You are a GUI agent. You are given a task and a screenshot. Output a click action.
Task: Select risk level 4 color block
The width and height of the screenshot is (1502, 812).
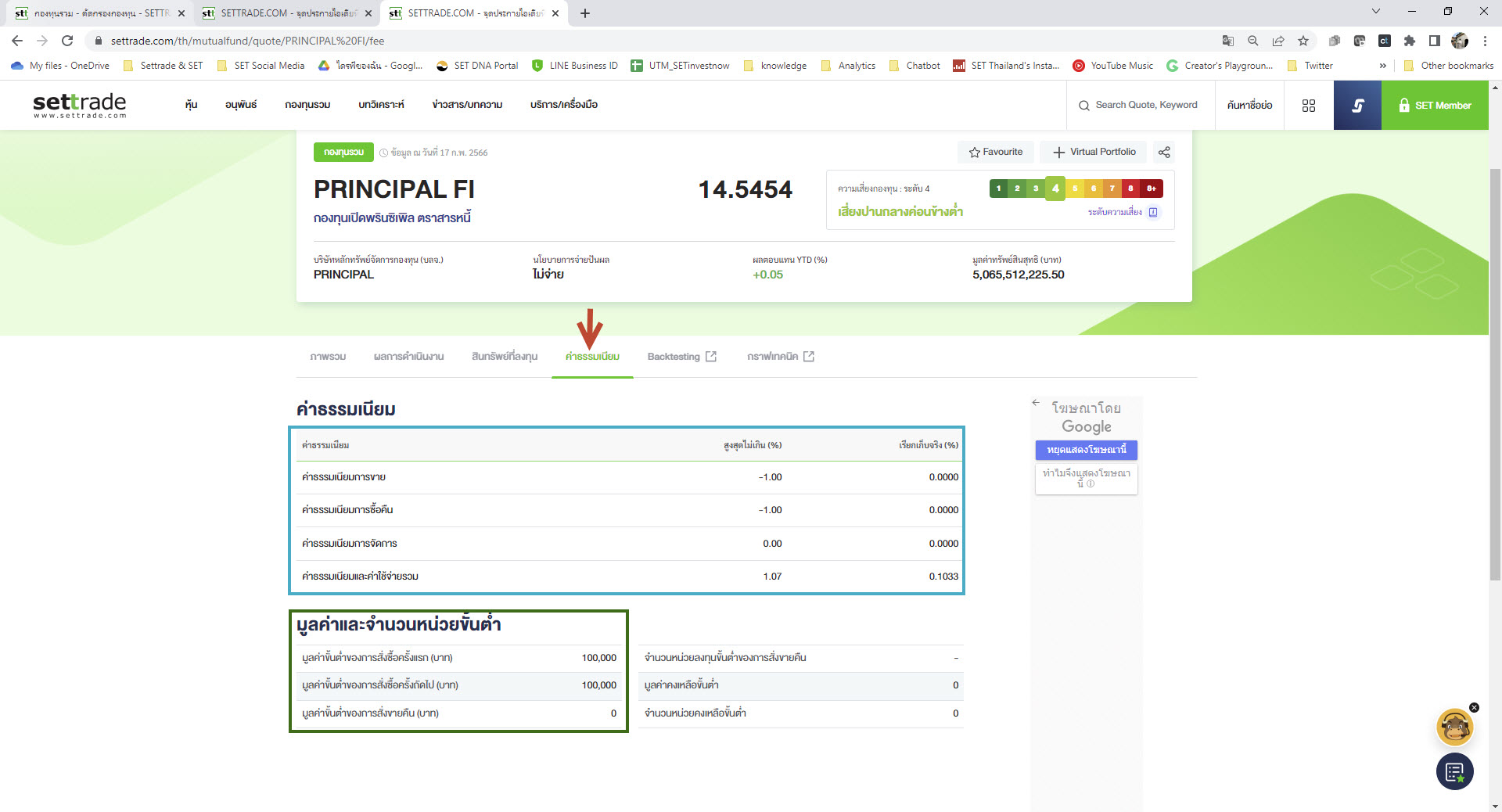(1055, 189)
